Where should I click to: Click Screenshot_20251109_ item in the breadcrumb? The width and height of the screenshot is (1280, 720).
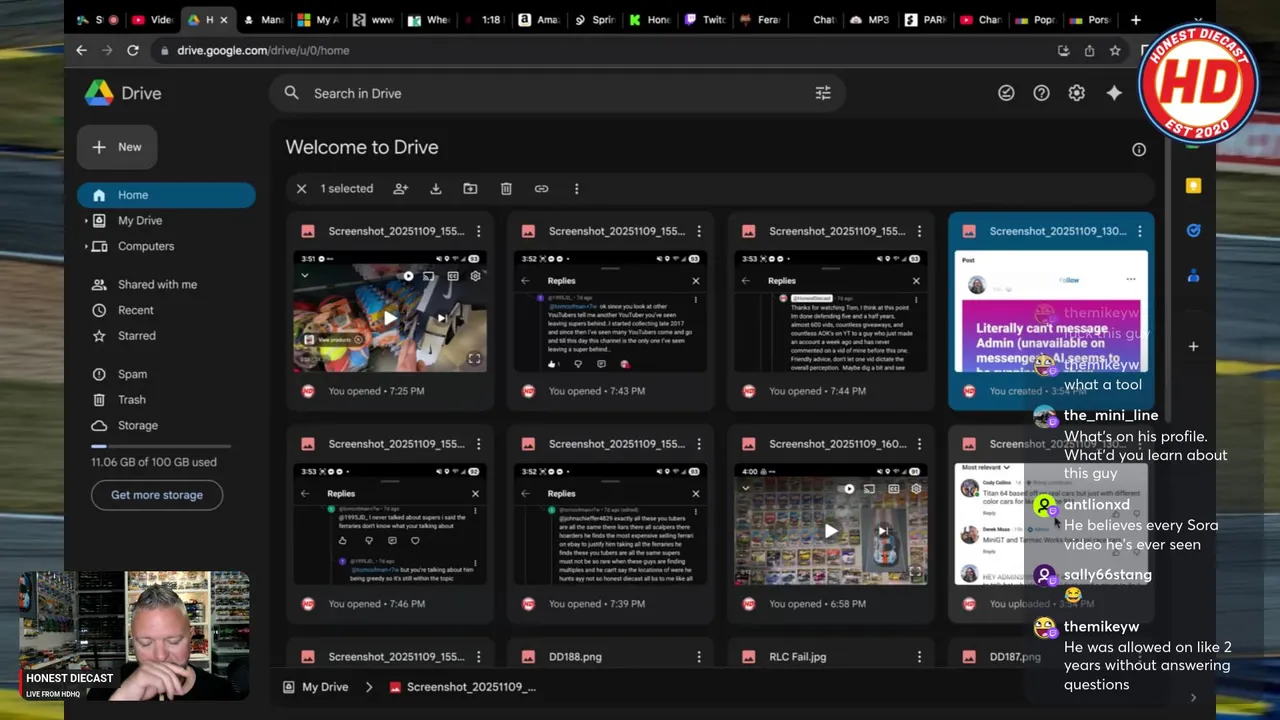tap(462, 687)
